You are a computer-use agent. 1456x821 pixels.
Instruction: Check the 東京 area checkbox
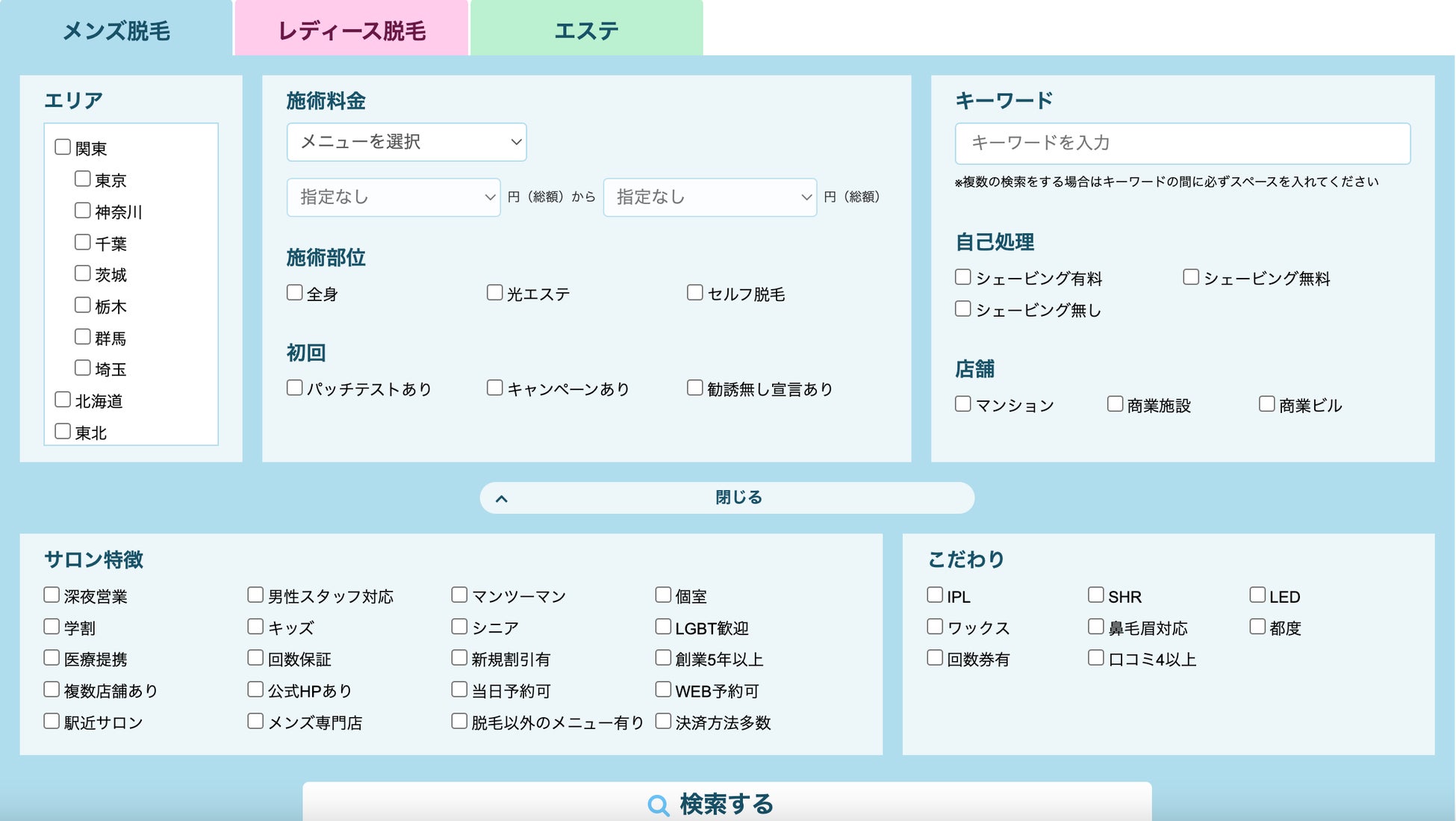pos(83,179)
